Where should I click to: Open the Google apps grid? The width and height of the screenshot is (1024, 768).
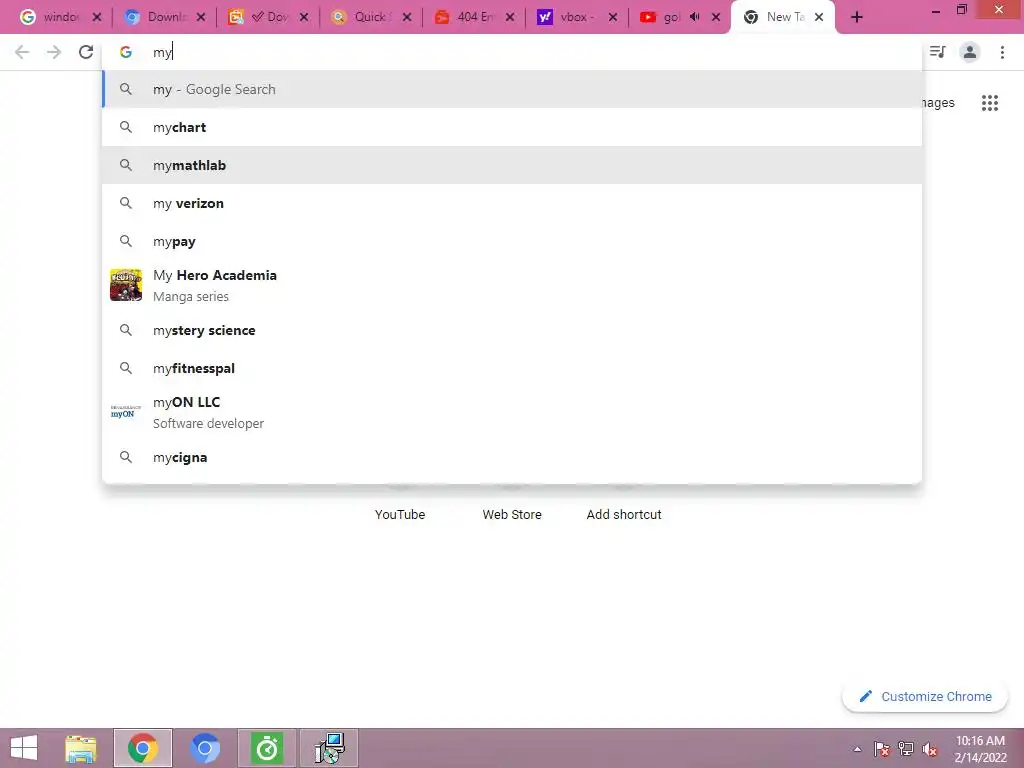pos(989,103)
